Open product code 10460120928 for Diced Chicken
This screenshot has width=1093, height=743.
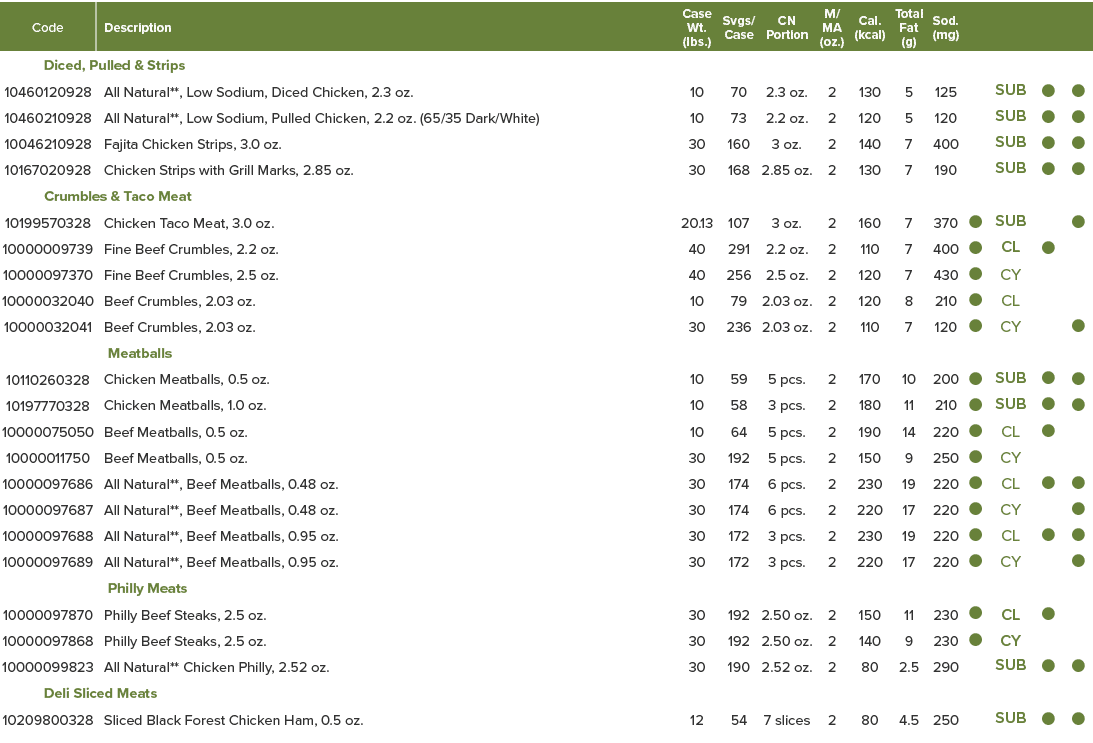47,92
